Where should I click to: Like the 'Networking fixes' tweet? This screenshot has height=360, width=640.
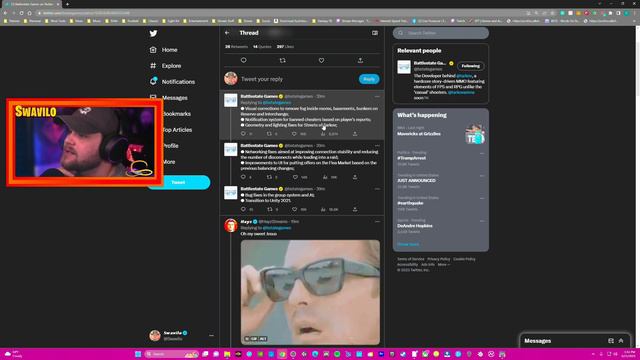pos(295,177)
